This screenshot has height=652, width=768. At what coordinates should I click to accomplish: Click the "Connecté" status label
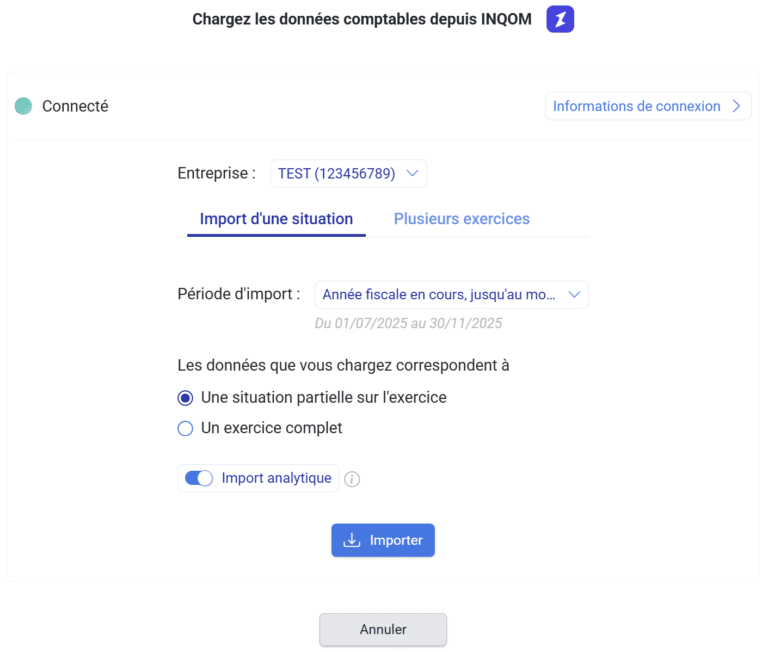pos(75,106)
